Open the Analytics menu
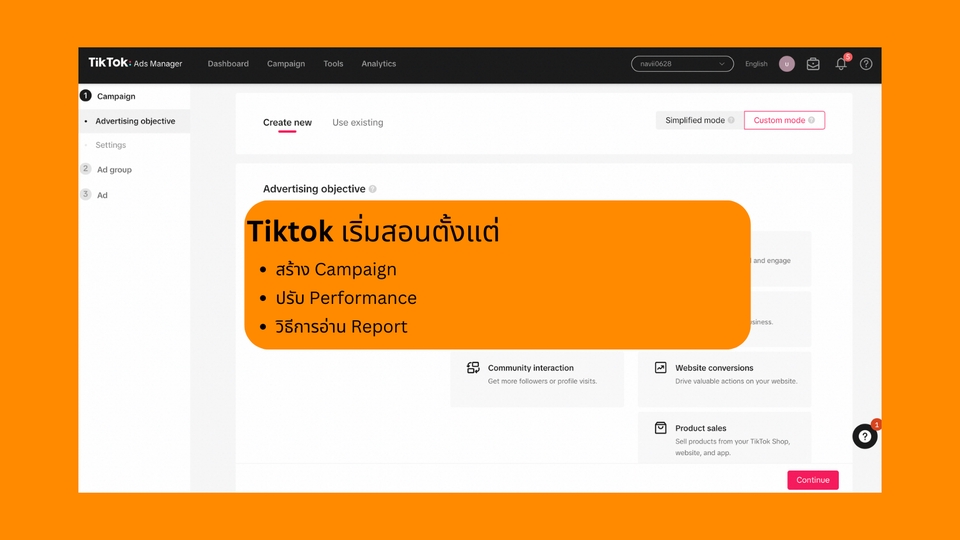 tap(378, 64)
